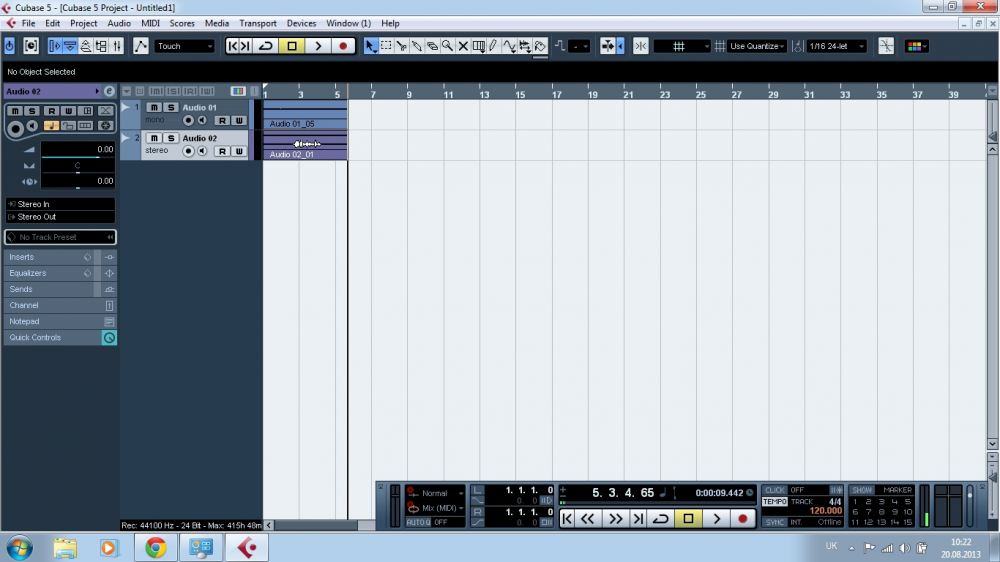The image size is (1000, 562).
Task: Open the Audio menu
Action: tap(119, 23)
